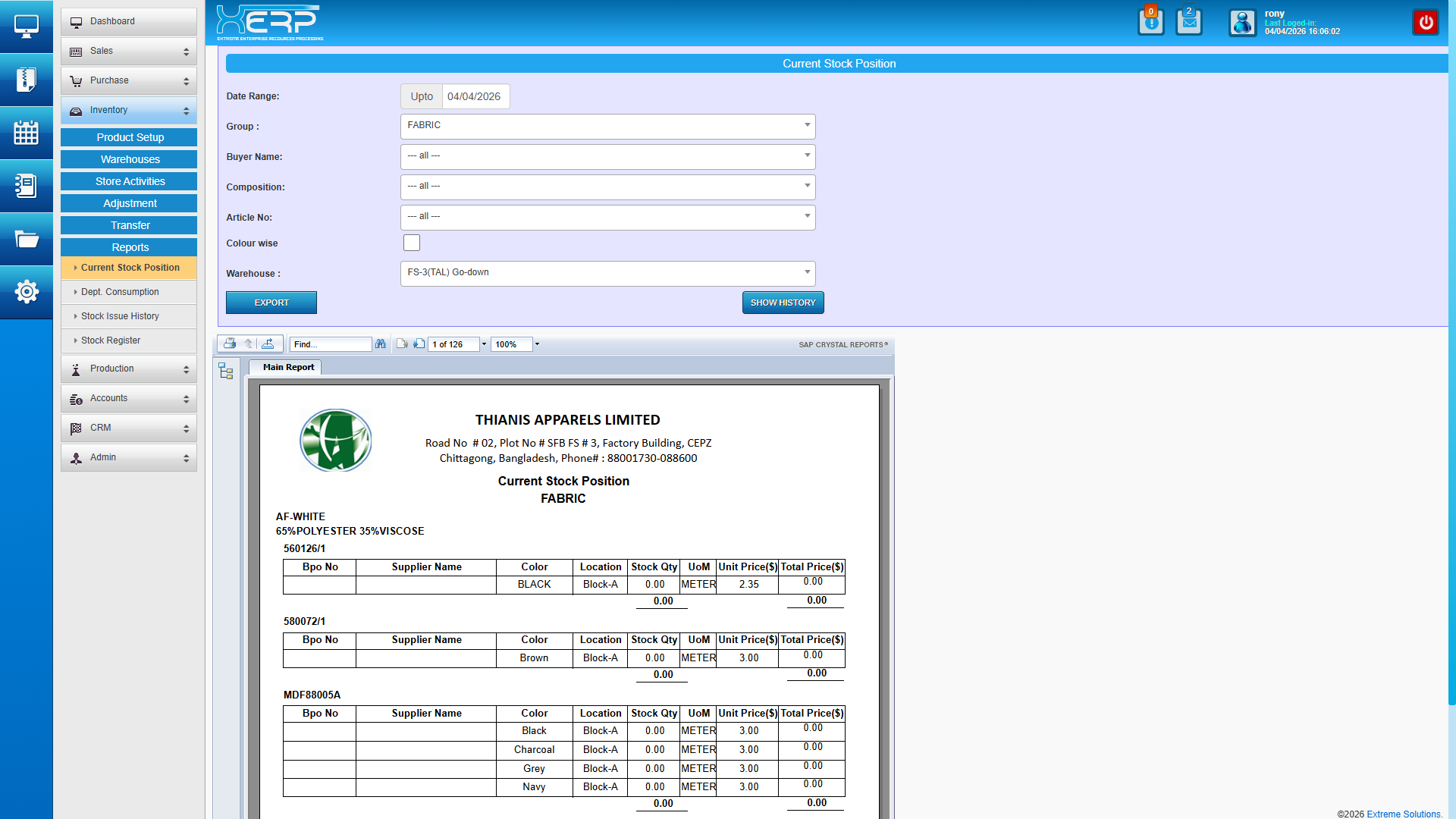Expand the Production menu

tap(129, 369)
